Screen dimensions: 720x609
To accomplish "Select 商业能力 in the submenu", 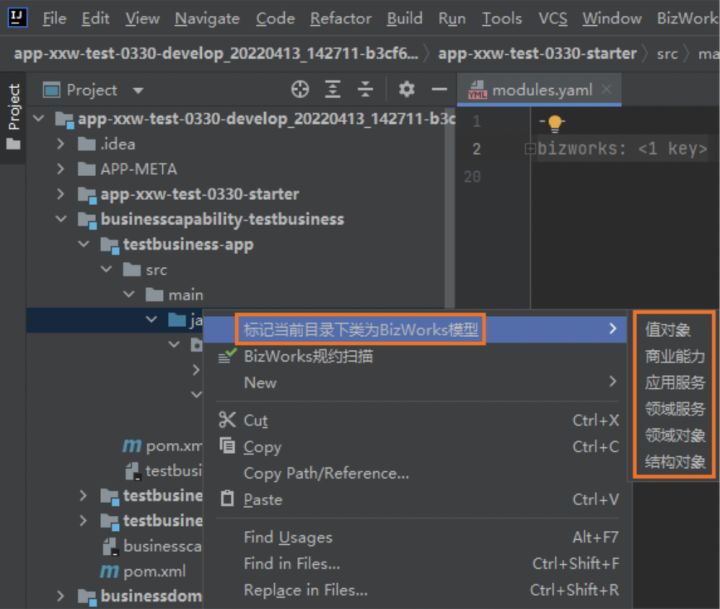I will [675, 356].
